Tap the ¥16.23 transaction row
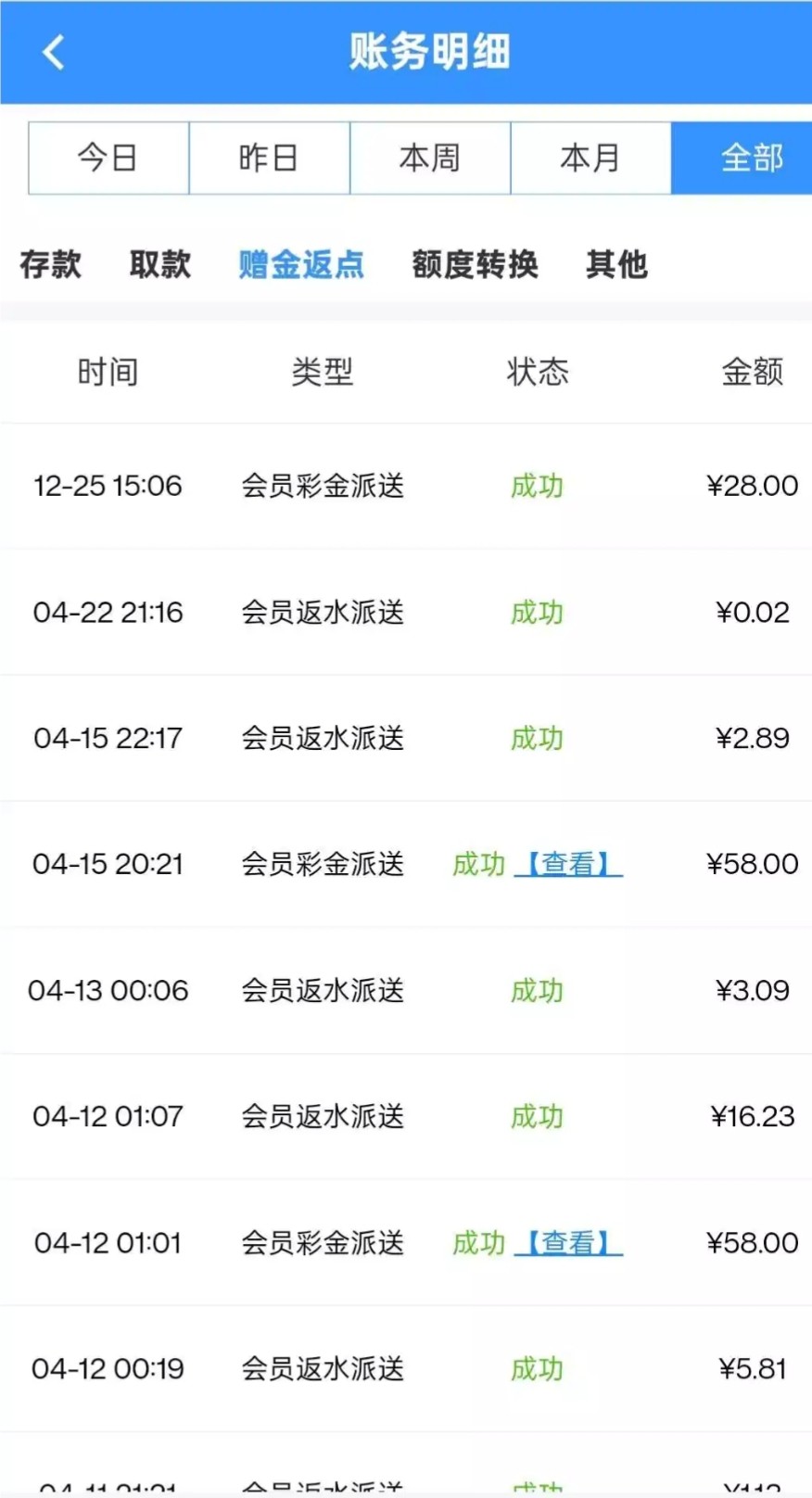Viewport: 812px width, 1498px height. pos(406,1116)
